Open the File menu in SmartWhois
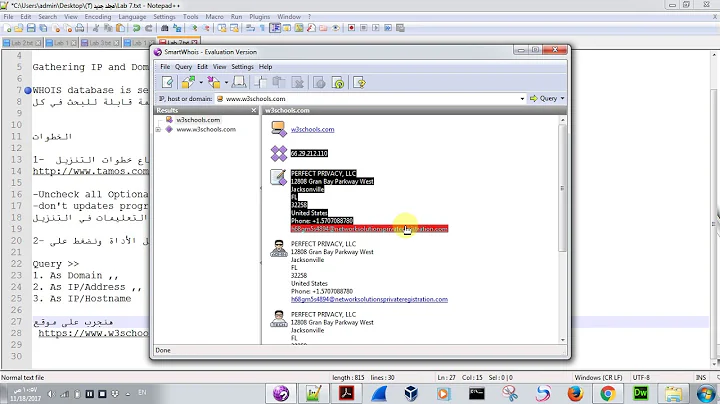 coord(165,67)
